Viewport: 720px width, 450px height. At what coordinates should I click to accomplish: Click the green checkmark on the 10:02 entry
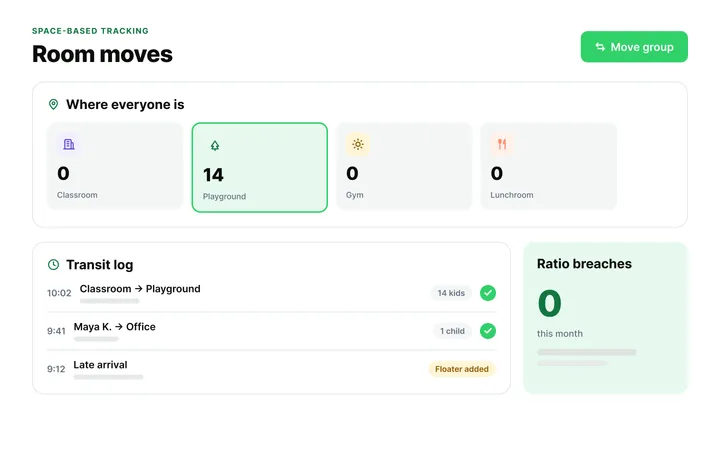click(x=488, y=293)
